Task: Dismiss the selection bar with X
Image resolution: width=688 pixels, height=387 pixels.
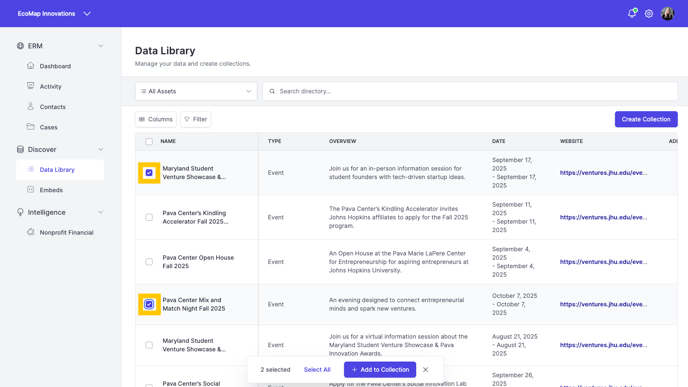Action: (425, 369)
